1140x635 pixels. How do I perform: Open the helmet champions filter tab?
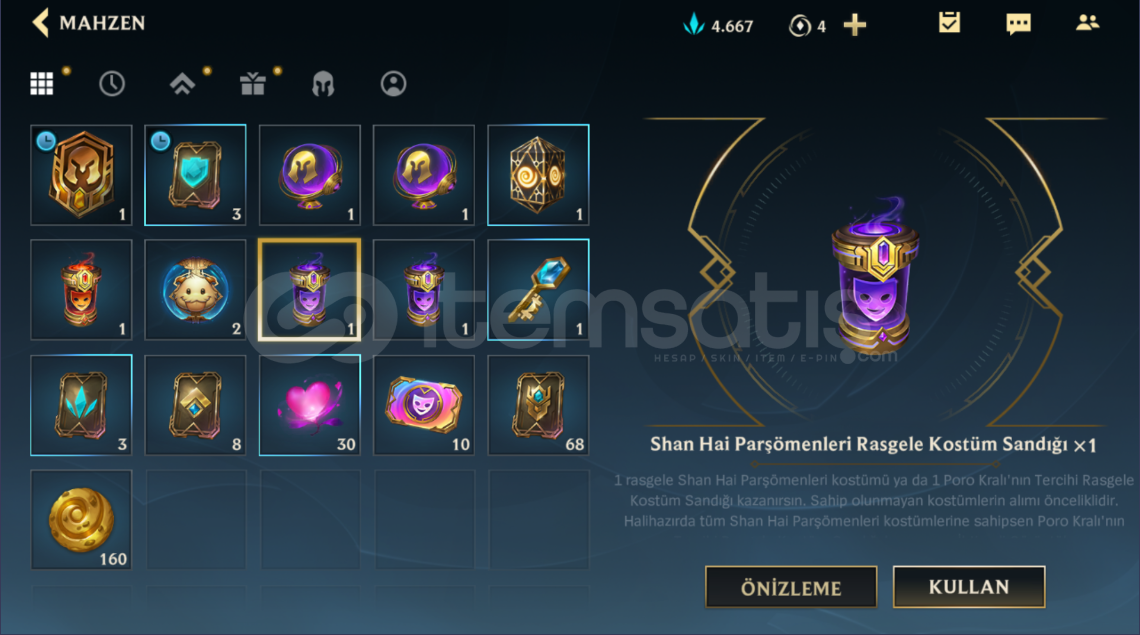coord(323,84)
